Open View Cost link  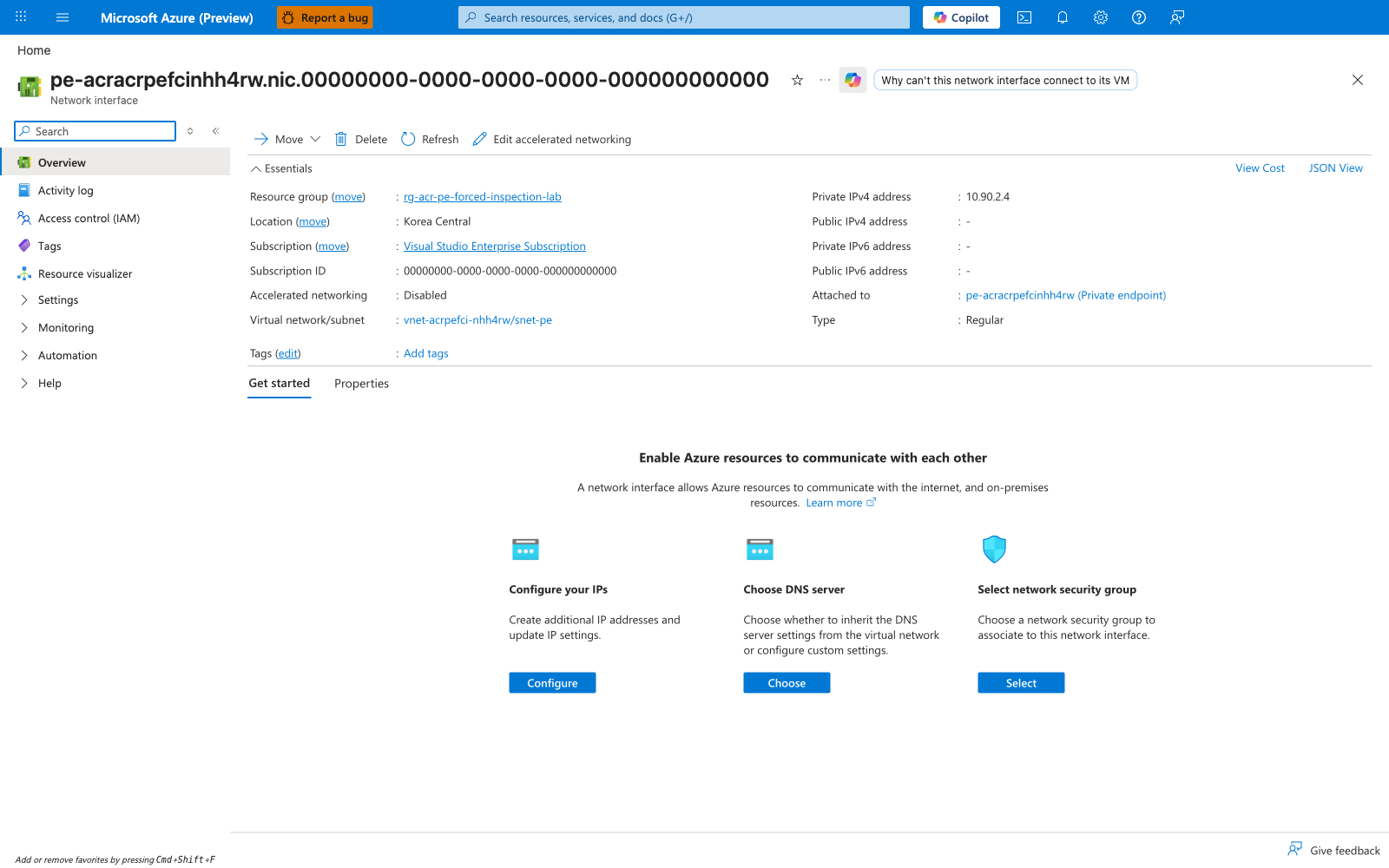[1260, 168]
